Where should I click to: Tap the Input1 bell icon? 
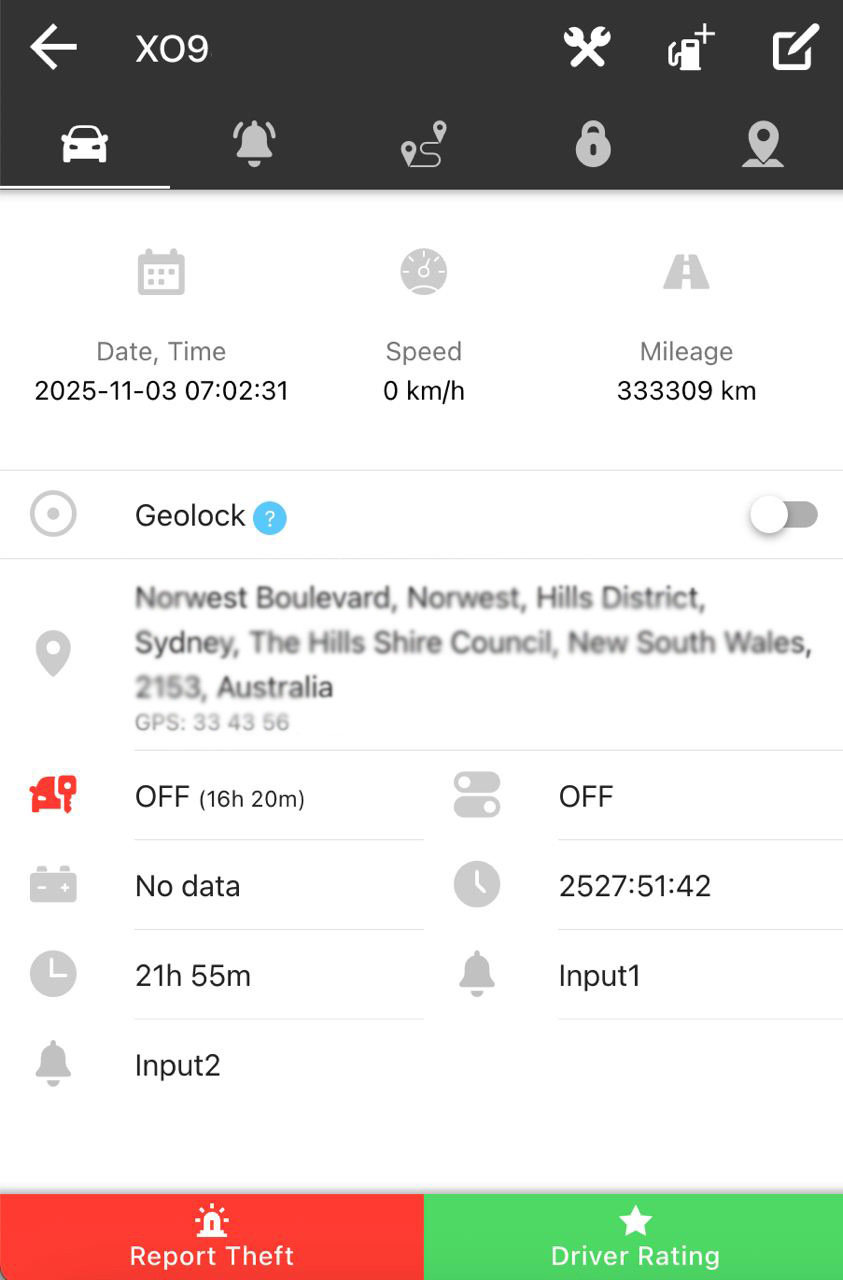click(477, 975)
